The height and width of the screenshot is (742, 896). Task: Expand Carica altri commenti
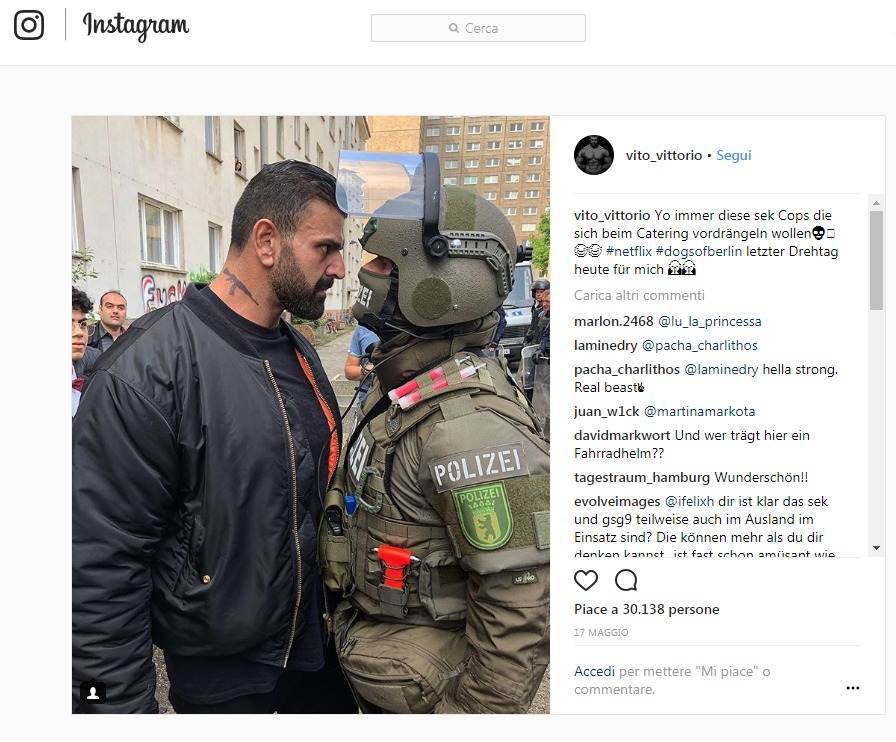639,296
